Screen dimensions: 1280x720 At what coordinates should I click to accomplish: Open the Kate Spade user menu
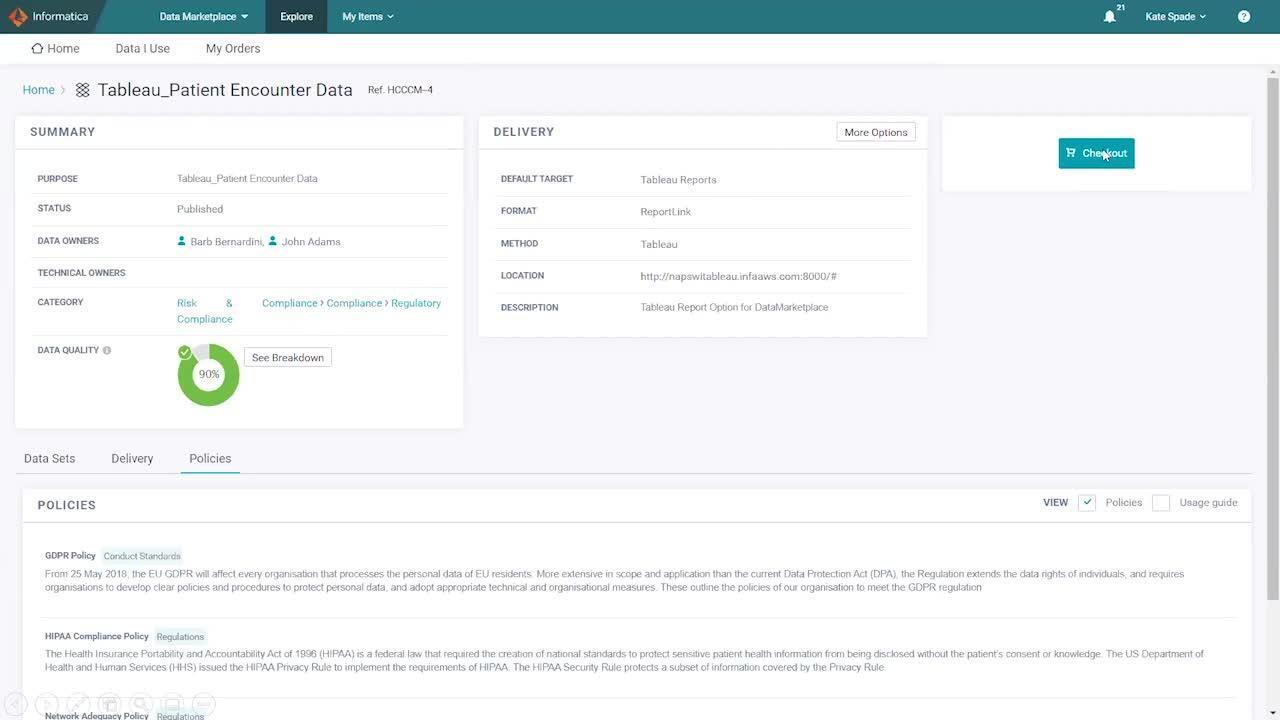[1176, 16]
